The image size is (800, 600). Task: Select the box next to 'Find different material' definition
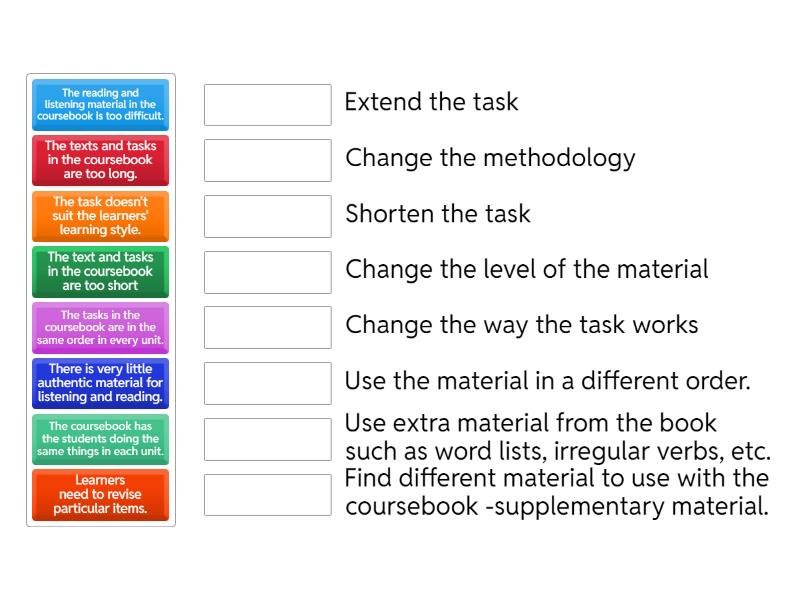(x=267, y=494)
